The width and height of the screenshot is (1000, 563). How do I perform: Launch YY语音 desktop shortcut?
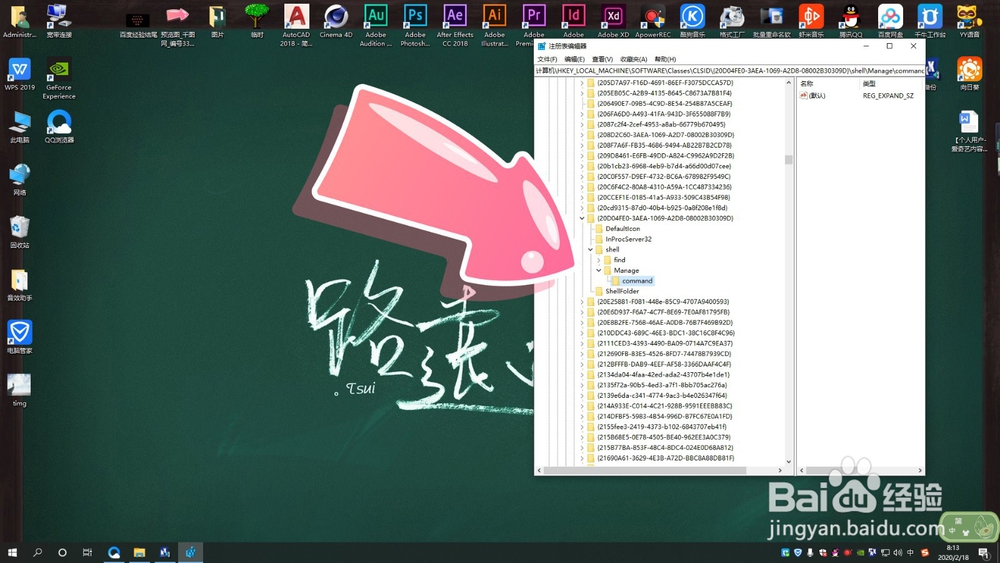[969, 21]
